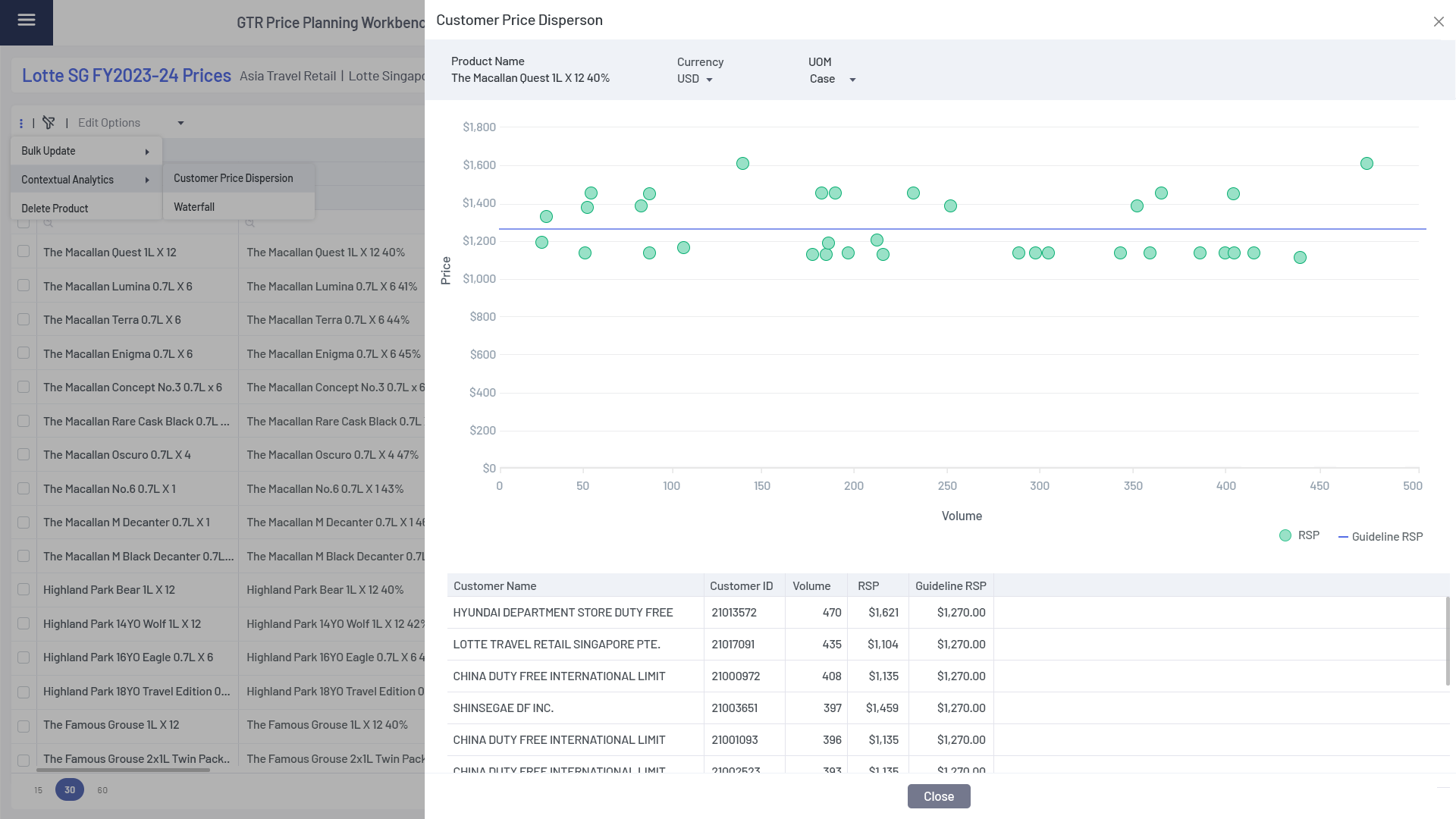This screenshot has height=819, width=1456.
Task: Toggle Guideline RSP legend line
Action: click(1343, 537)
